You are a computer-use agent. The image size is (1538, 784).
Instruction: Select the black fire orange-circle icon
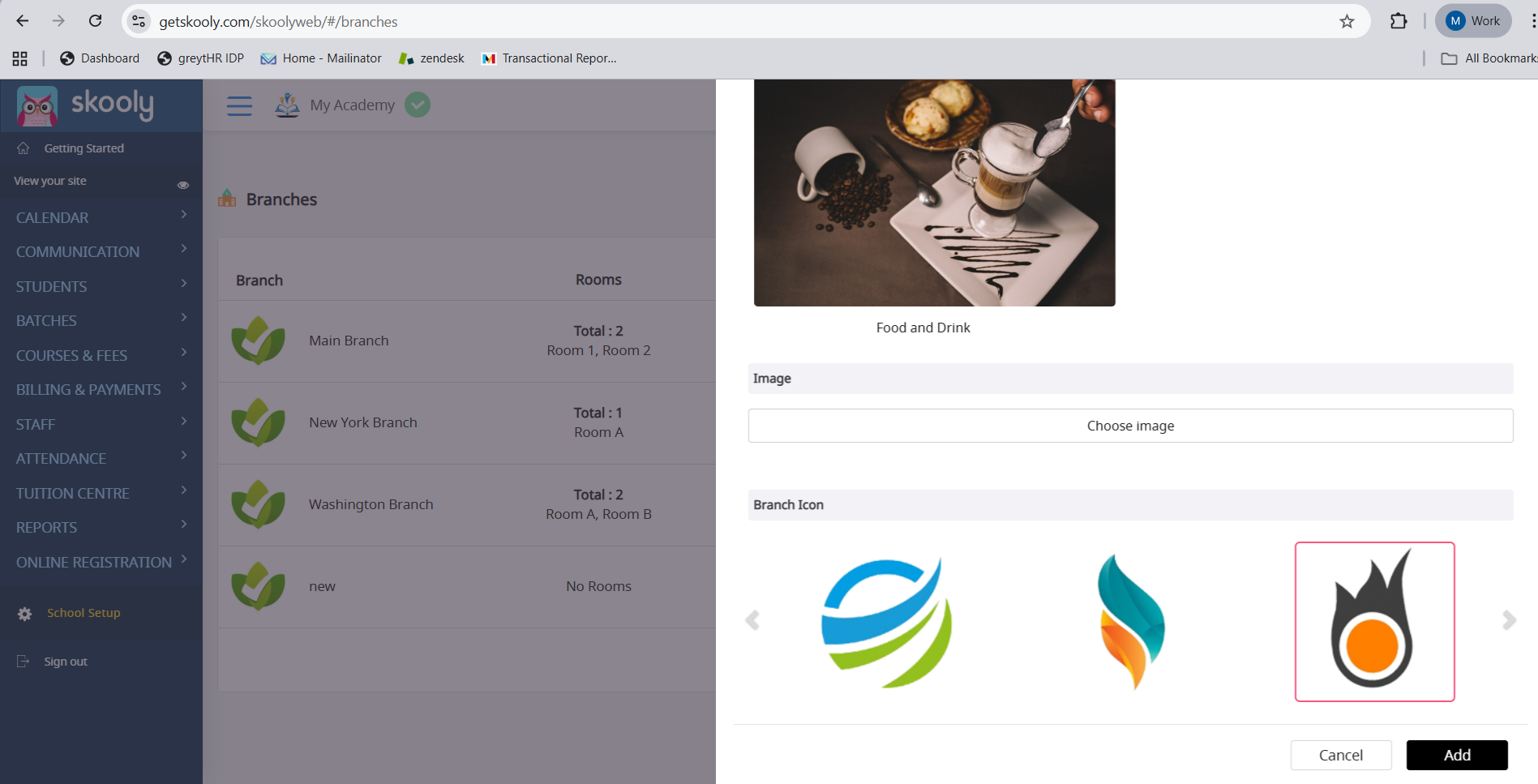(x=1374, y=622)
